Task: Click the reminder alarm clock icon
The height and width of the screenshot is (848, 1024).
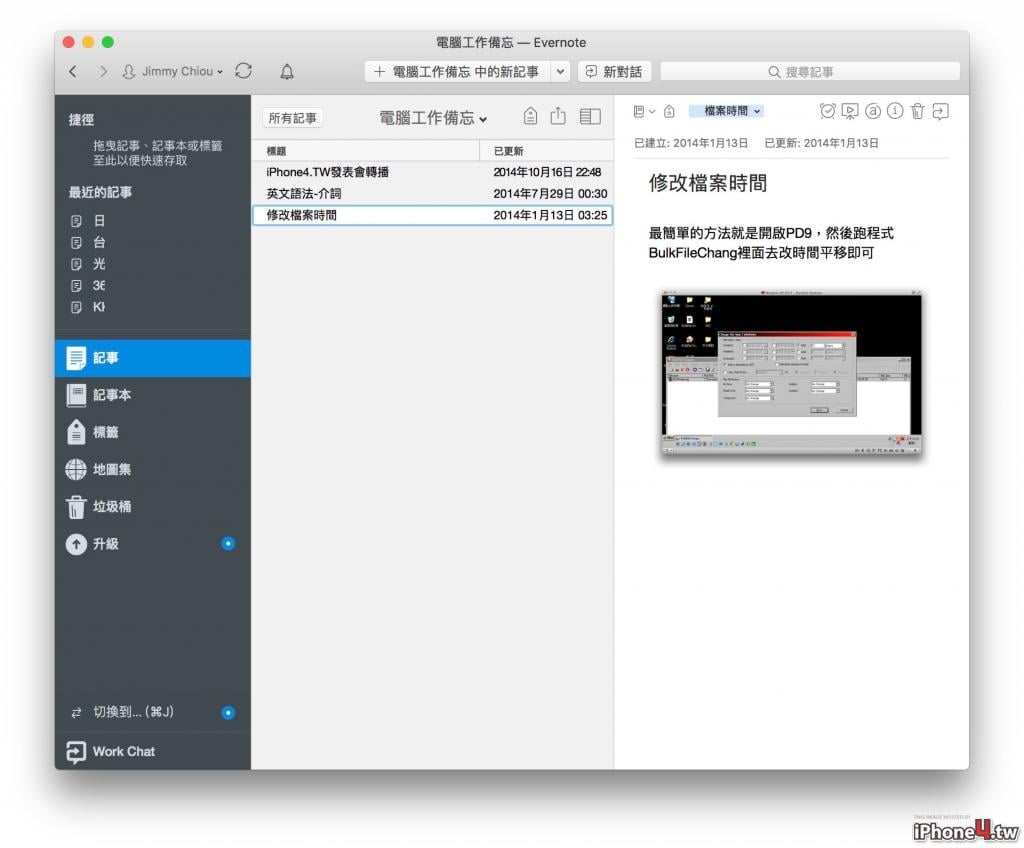Action: [x=827, y=112]
